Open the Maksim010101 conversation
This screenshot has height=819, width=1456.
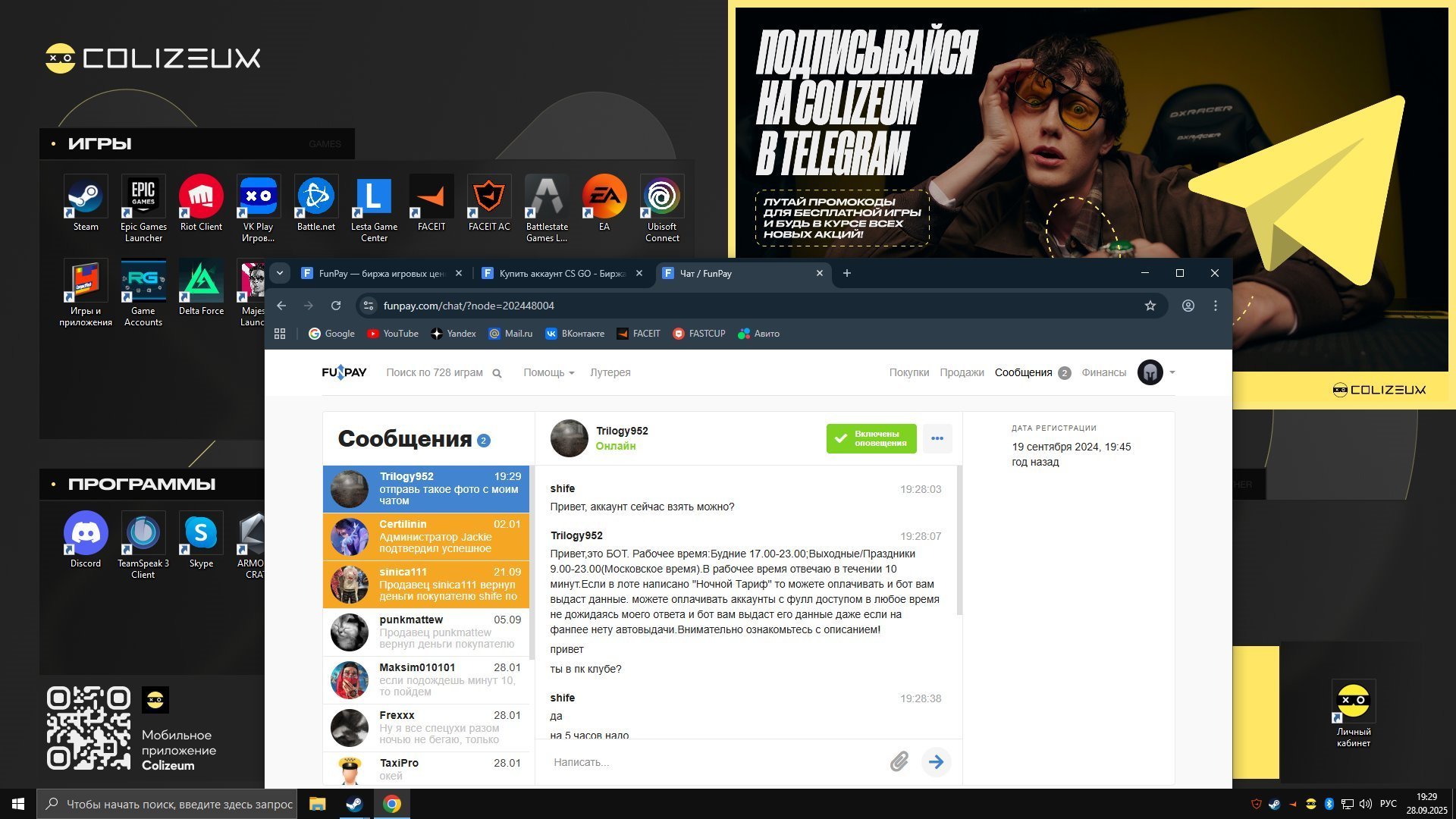(426, 680)
